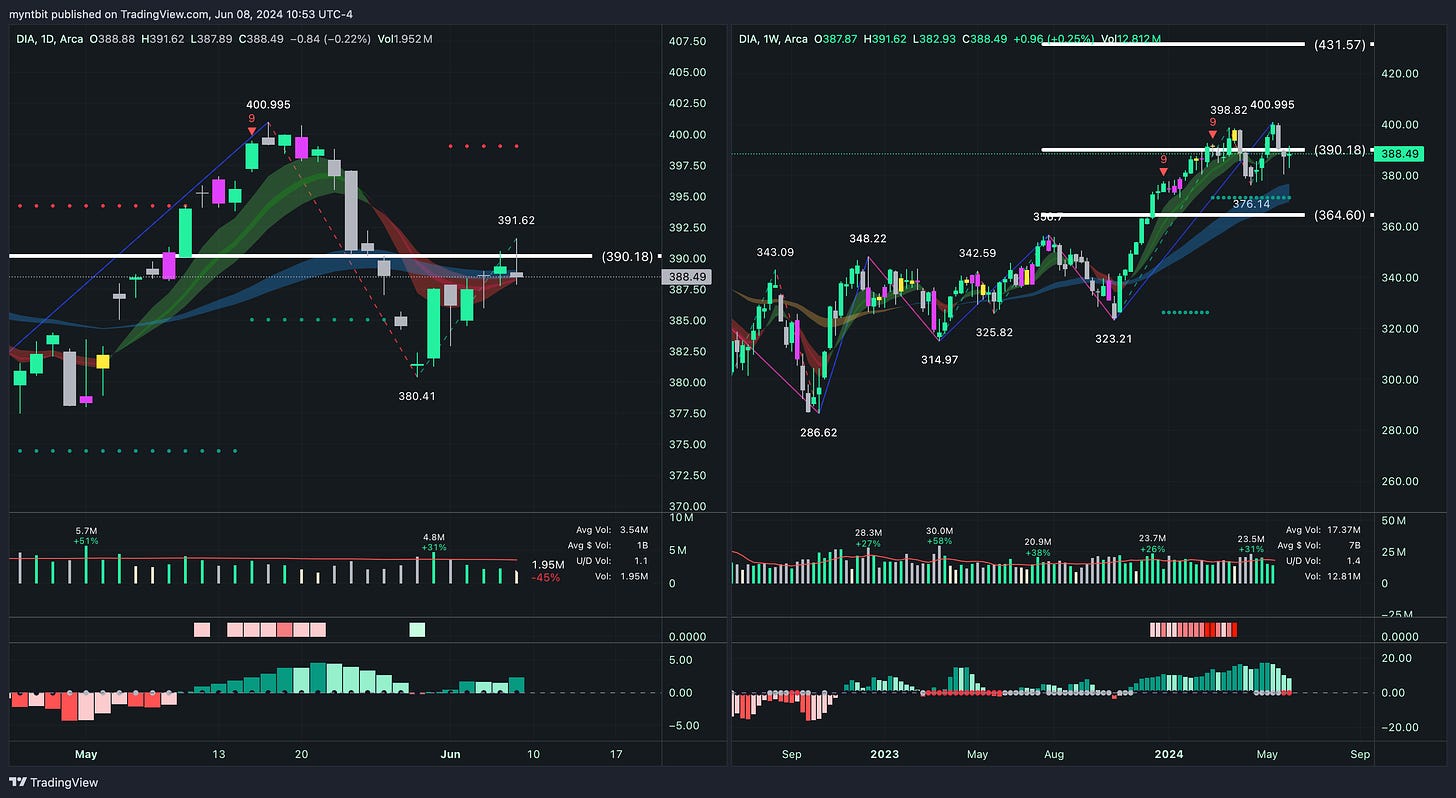Click the (364.60) level label
1456x798 pixels.
1338,215
